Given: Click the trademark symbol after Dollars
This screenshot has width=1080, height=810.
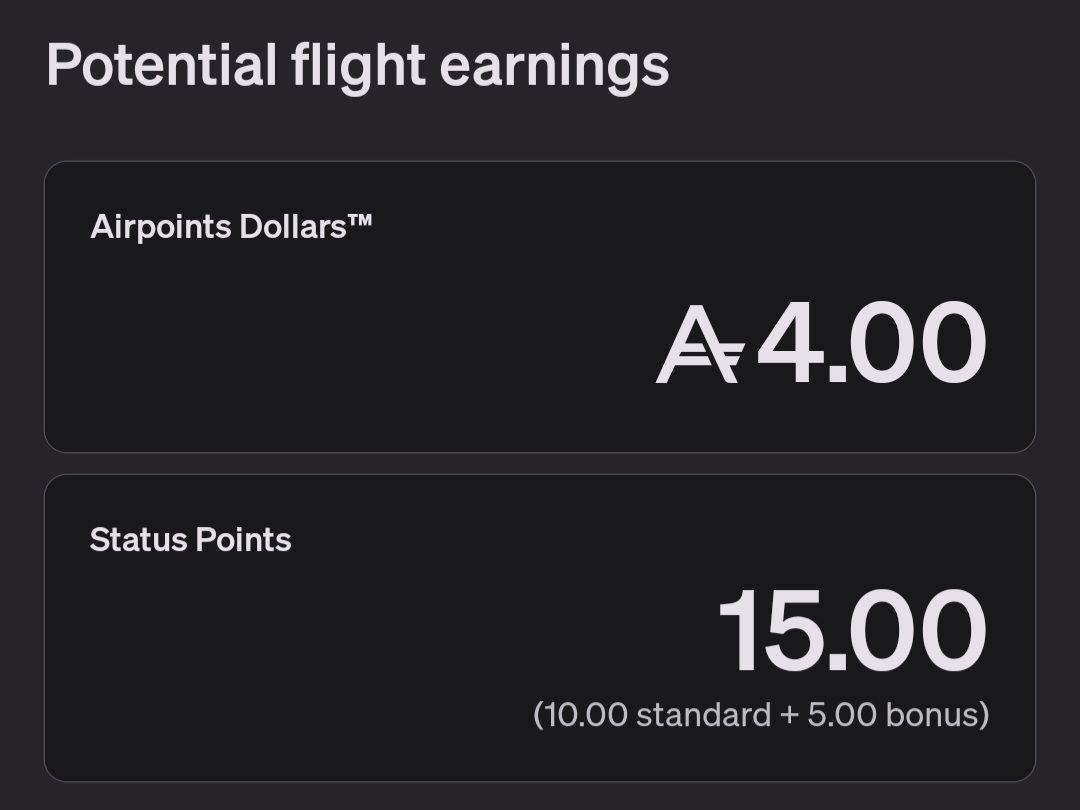Looking at the screenshot, I should [x=360, y=221].
